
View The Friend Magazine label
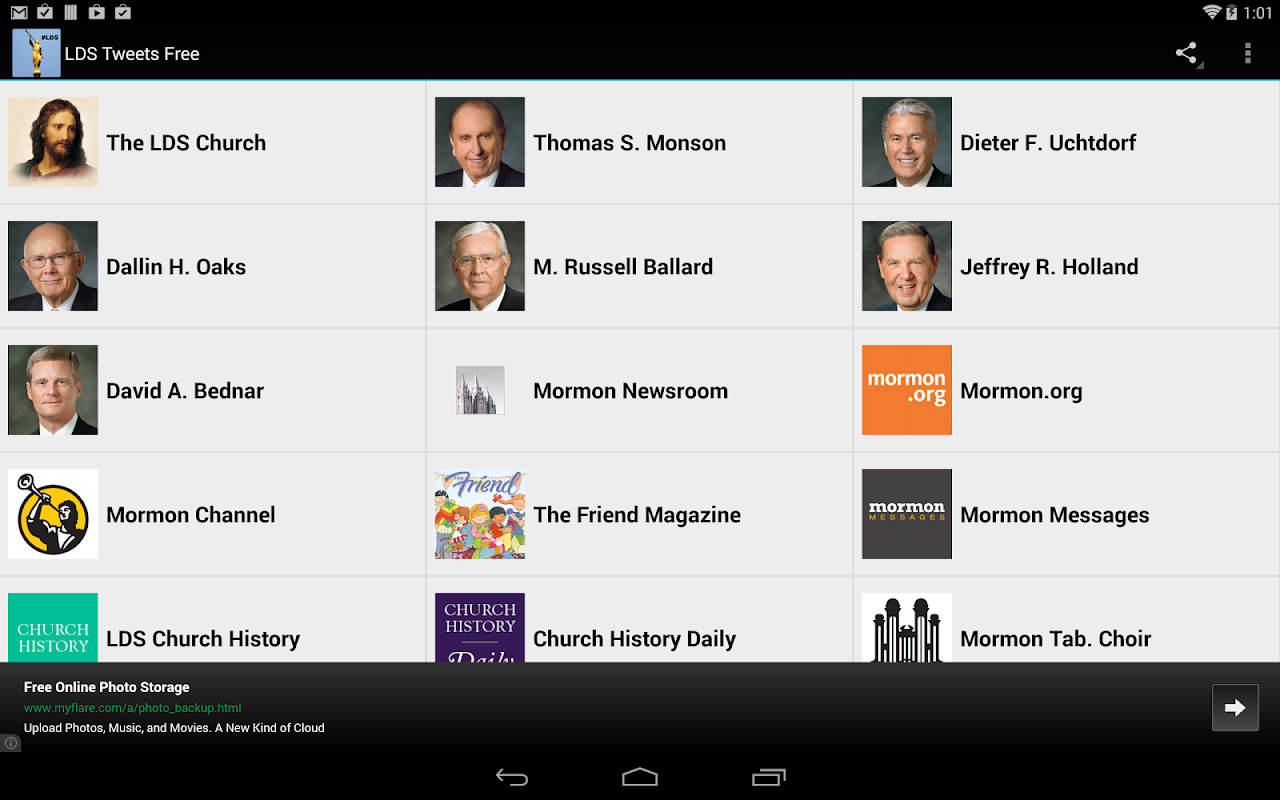[637, 515]
